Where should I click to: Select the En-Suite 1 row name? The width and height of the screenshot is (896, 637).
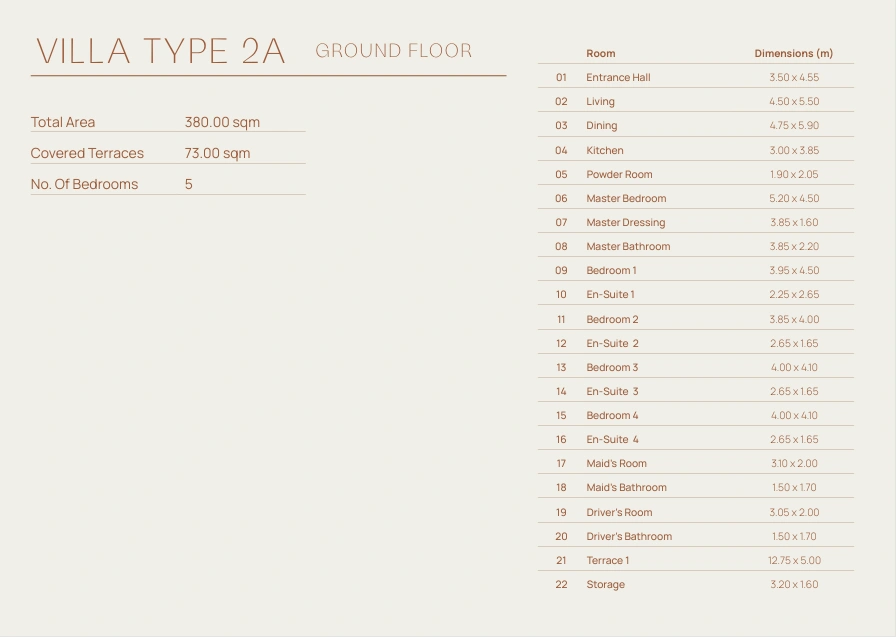[610, 294]
